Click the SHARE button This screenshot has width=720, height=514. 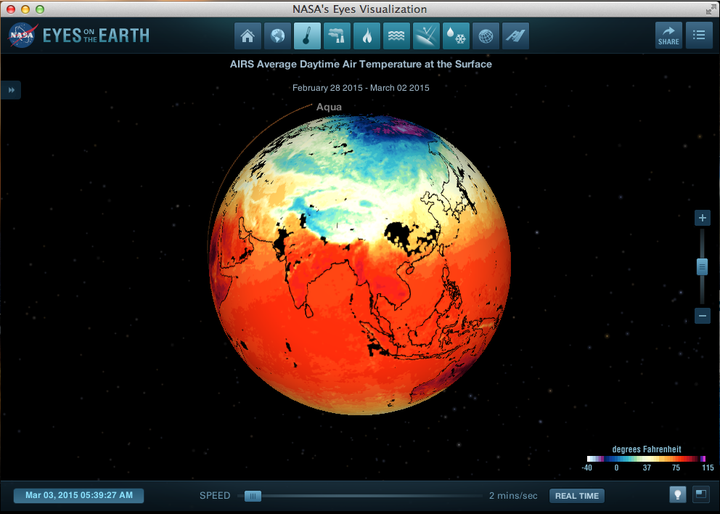[x=669, y=35]
